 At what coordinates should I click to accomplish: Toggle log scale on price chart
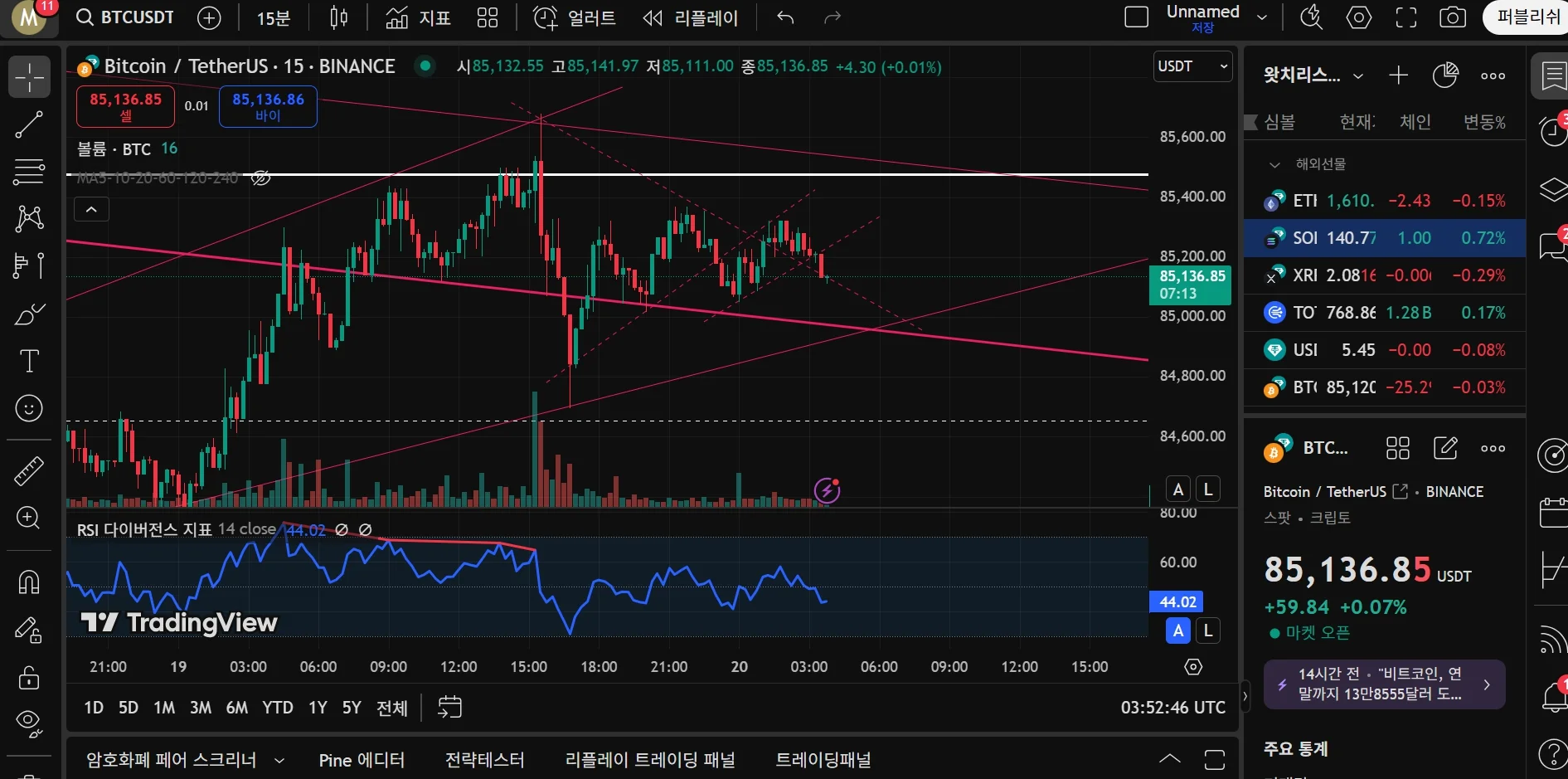point(1208,489)
